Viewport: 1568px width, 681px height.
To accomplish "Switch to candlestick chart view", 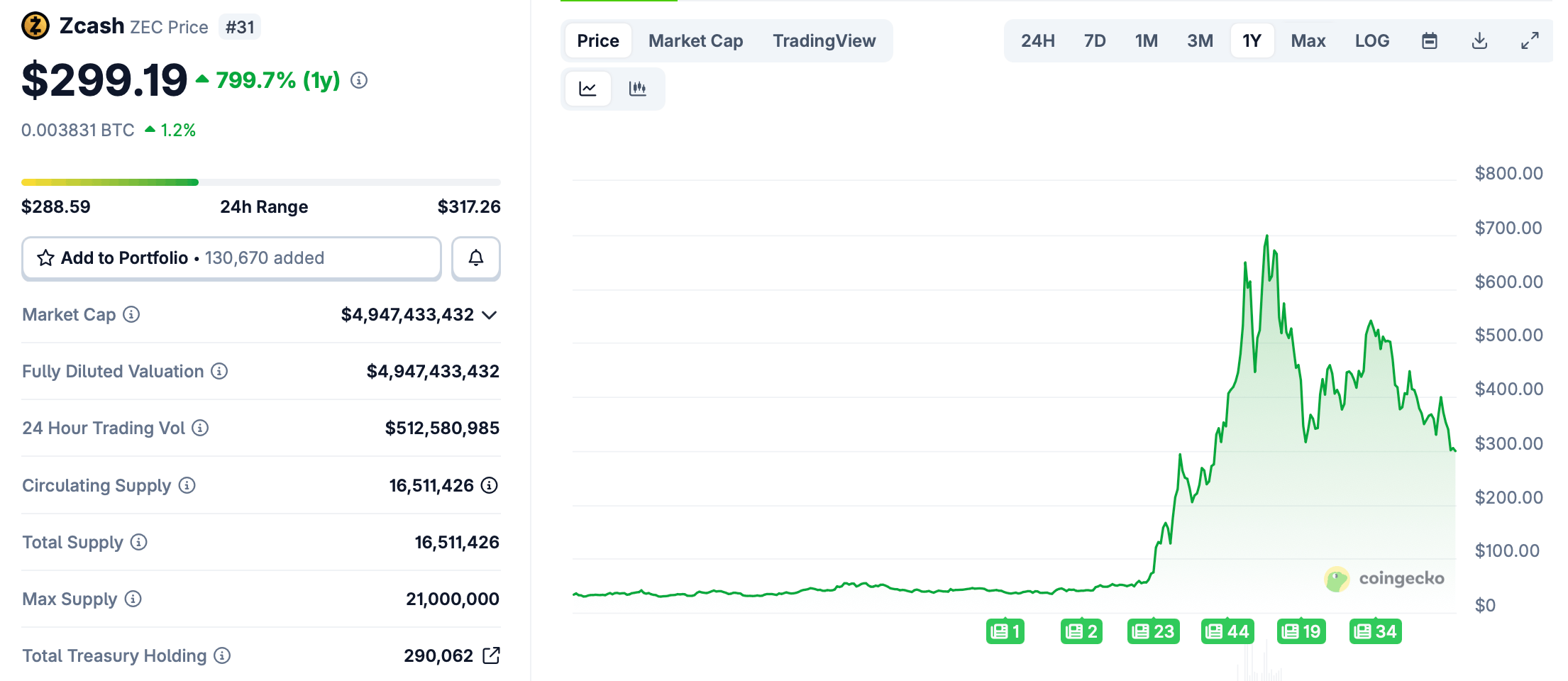I will pos(637,89).
